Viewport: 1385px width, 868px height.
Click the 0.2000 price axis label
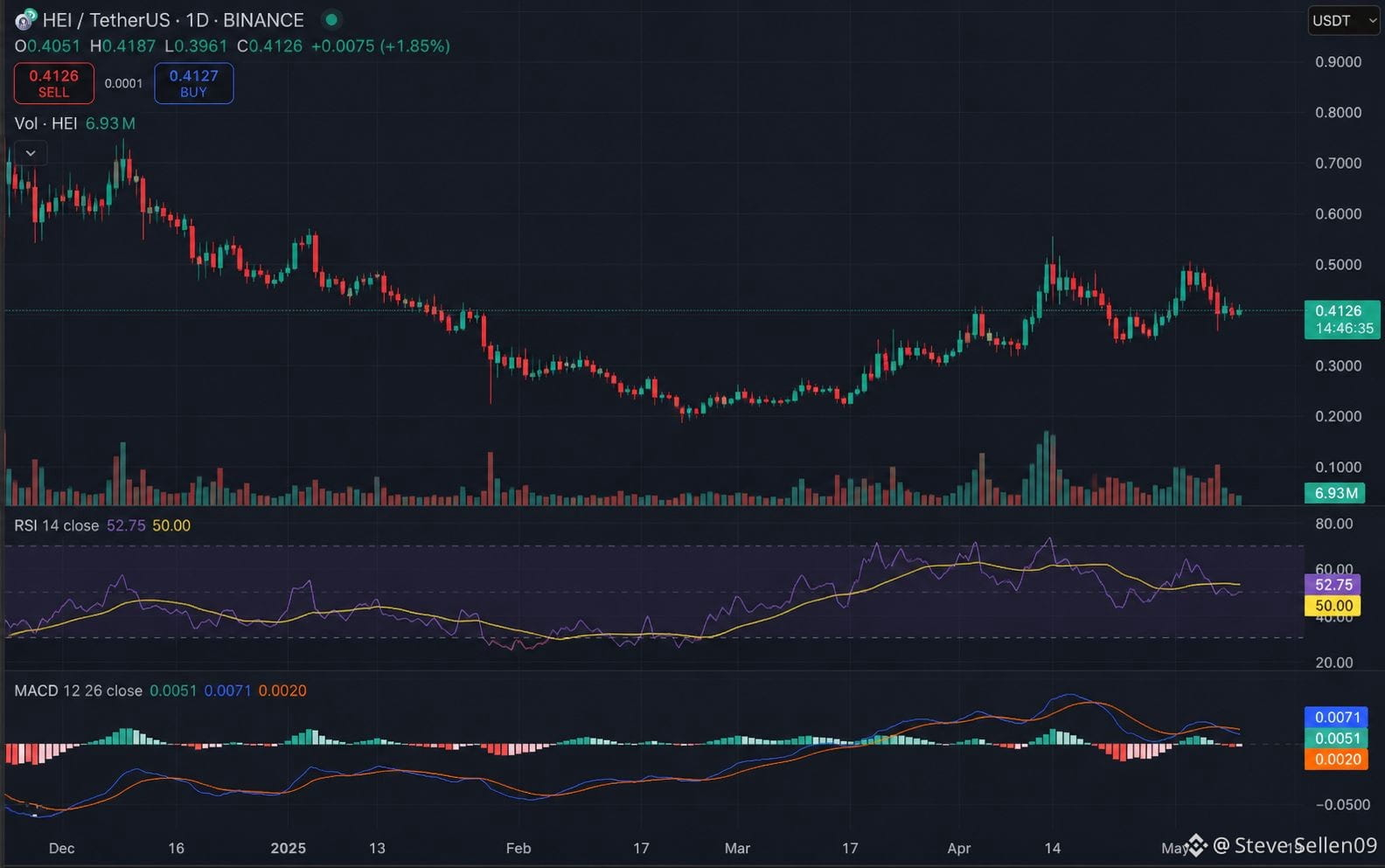(x=1338, y=417)
